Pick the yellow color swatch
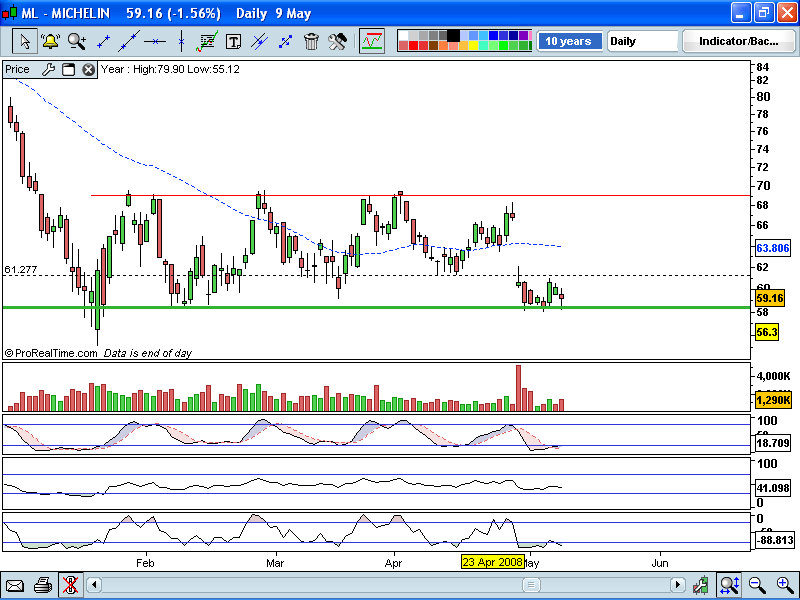The height and width of the screenshot is (600, 800). (473, 46)
